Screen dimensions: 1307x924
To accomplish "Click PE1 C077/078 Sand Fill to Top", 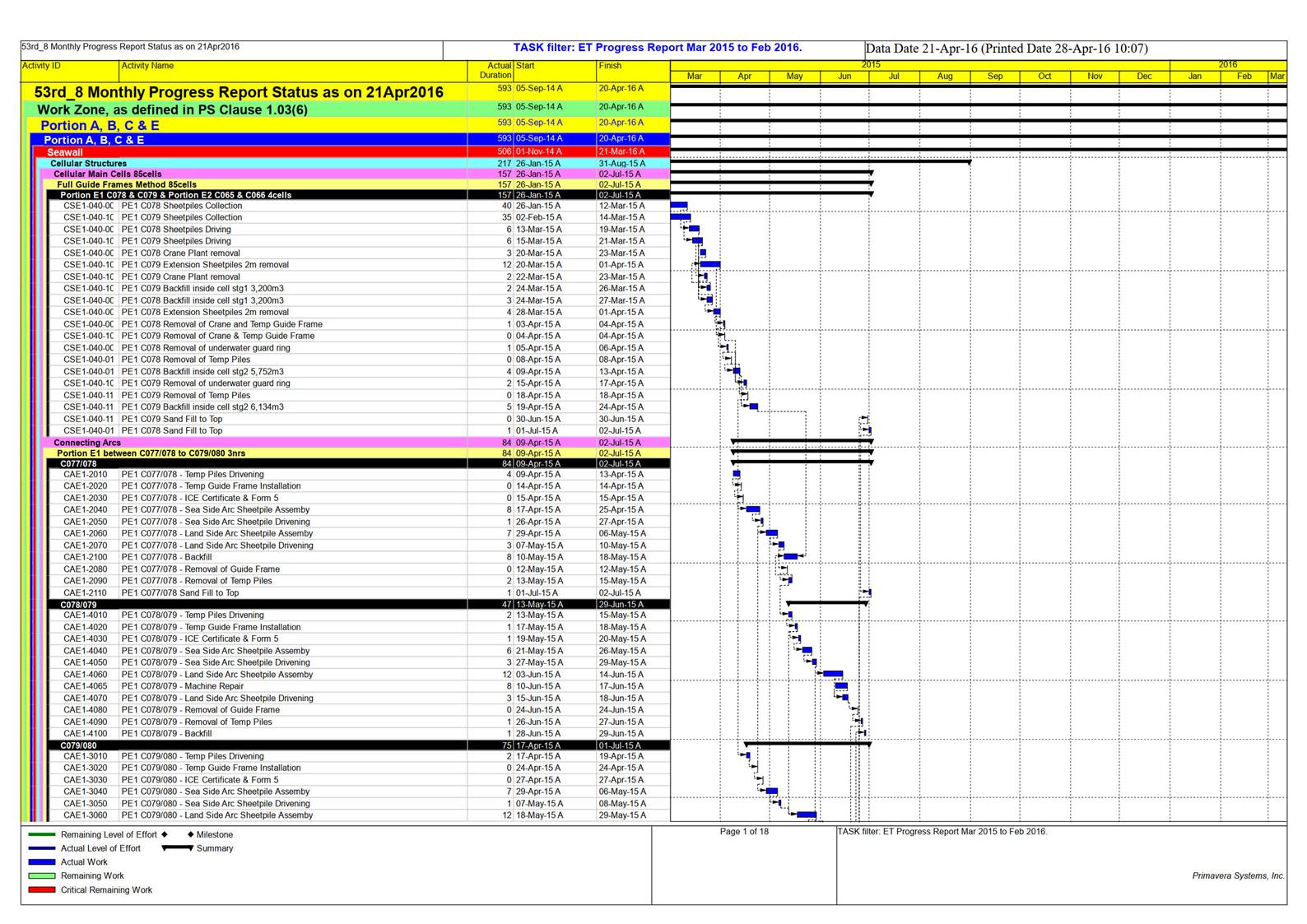I will 180,593.
